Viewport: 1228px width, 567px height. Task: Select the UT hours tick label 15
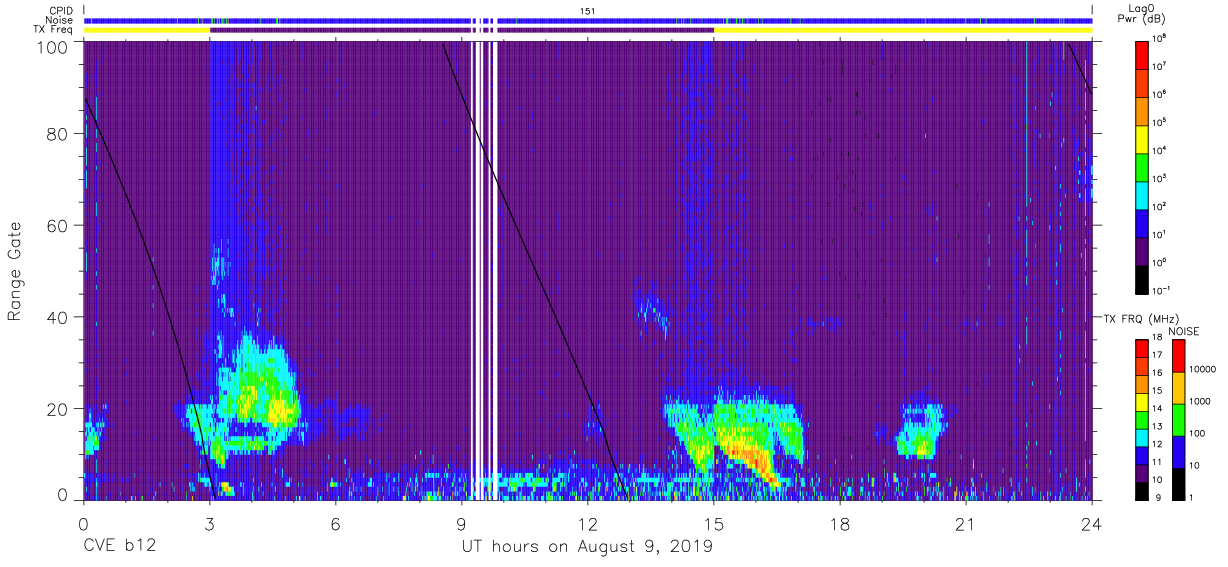coord(714,523)
